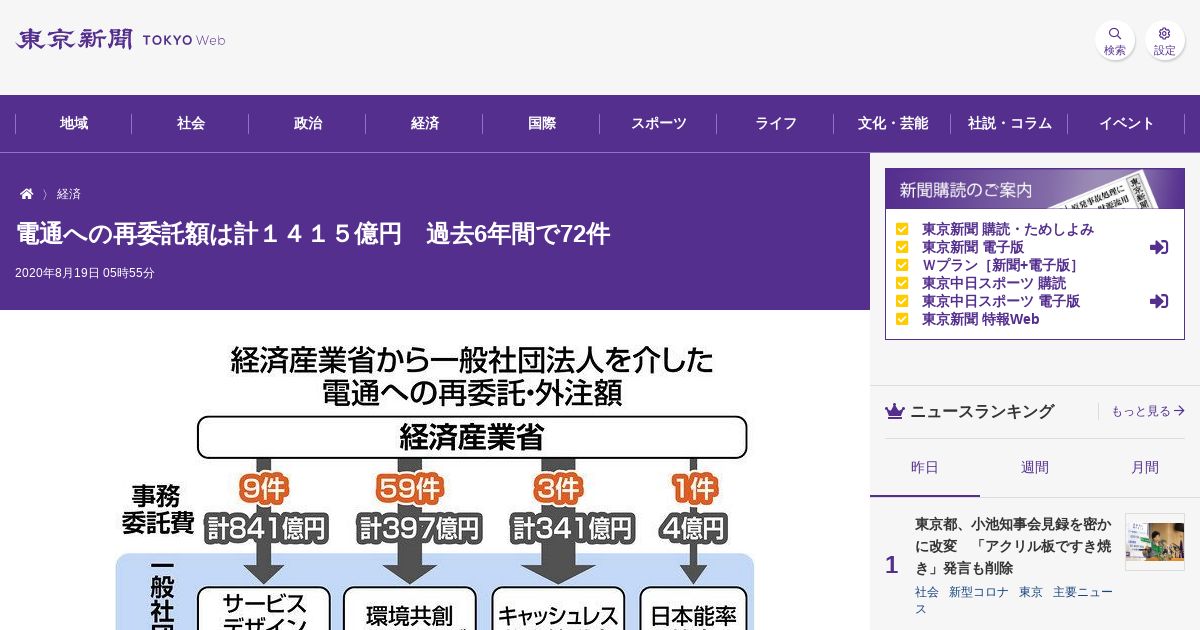Open the 政治 navigation menu

(308, 124)
